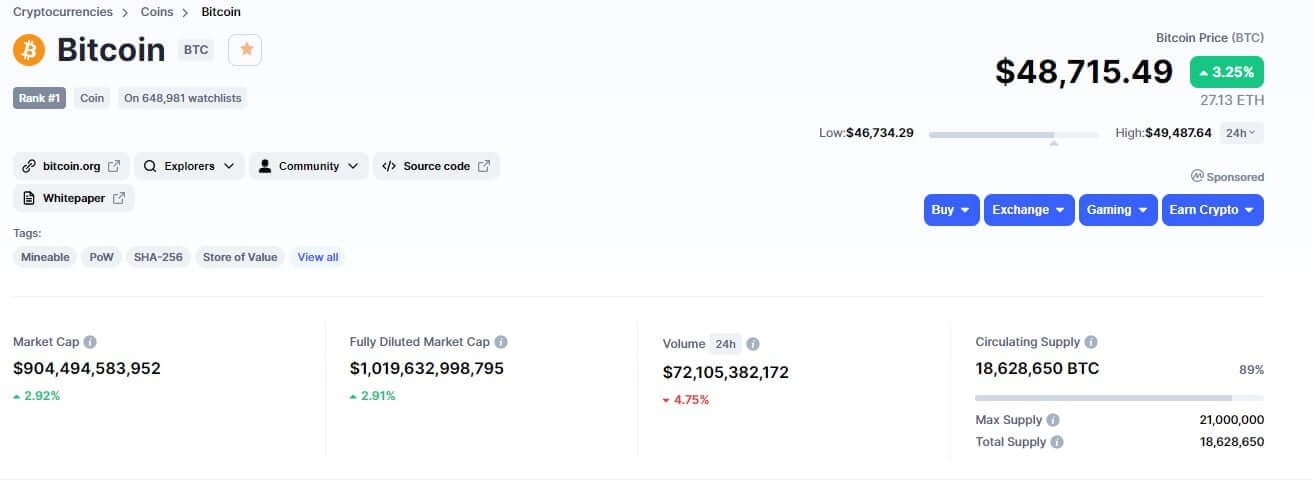
Task: Go to Coins breadcrumb
Action: [x=157, y=12]
